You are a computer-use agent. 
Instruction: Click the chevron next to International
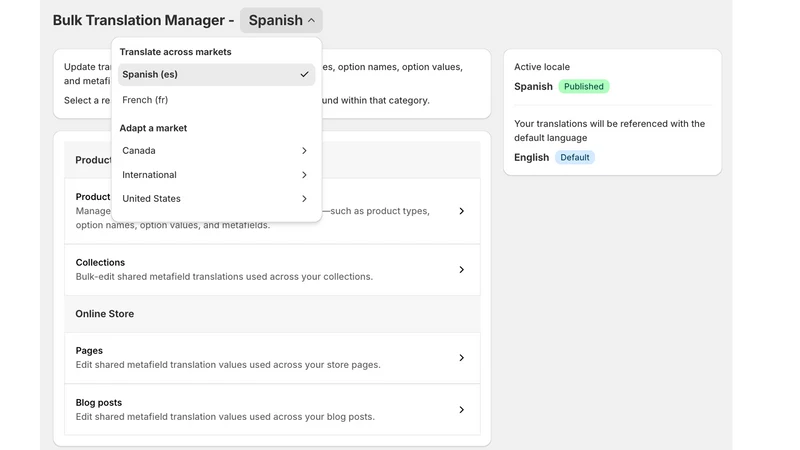click(304, 174)
